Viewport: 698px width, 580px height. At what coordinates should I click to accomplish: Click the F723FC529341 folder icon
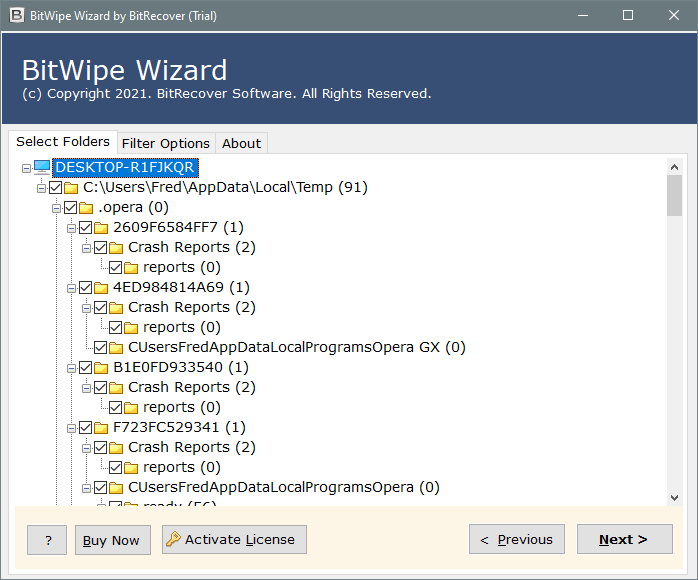(101, 428)
